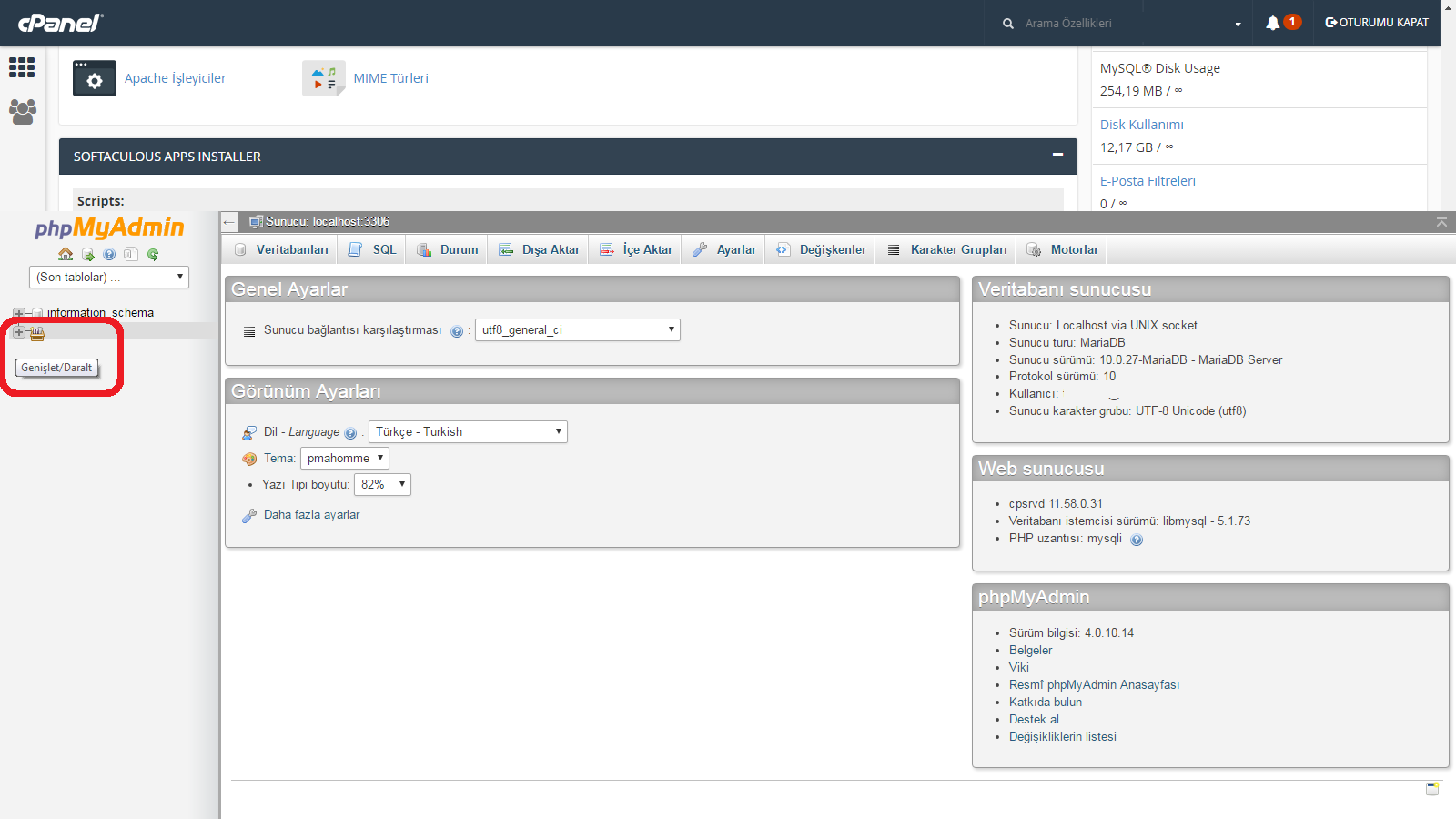The height and width of the screenshot is (819, 1456).
Task: Click the information_schema database icon
Action: (37, 313)
